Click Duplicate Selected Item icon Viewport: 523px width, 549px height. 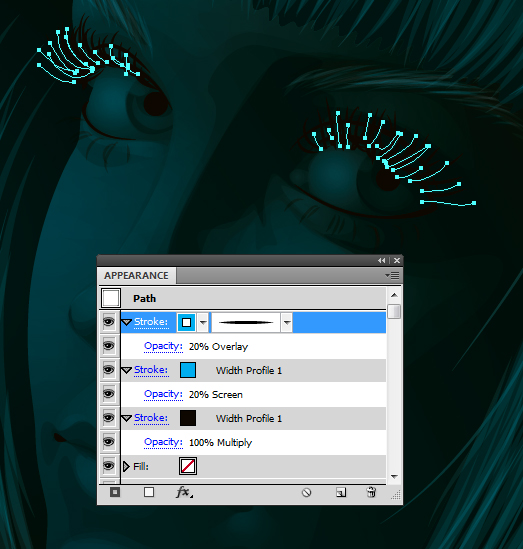[341, 493]
